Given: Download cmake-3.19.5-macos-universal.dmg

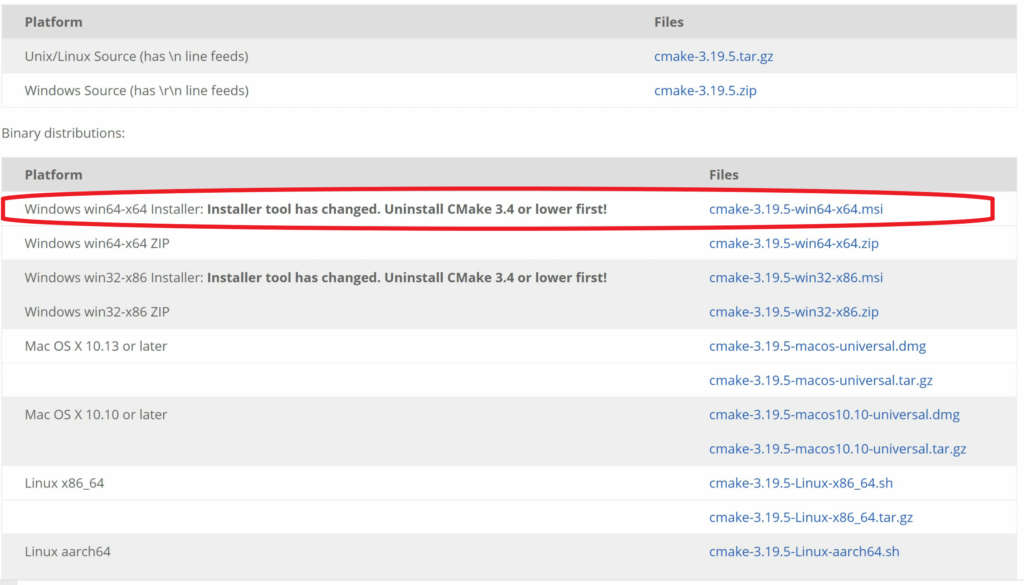Looking at the screenshot, I should 817,346.
